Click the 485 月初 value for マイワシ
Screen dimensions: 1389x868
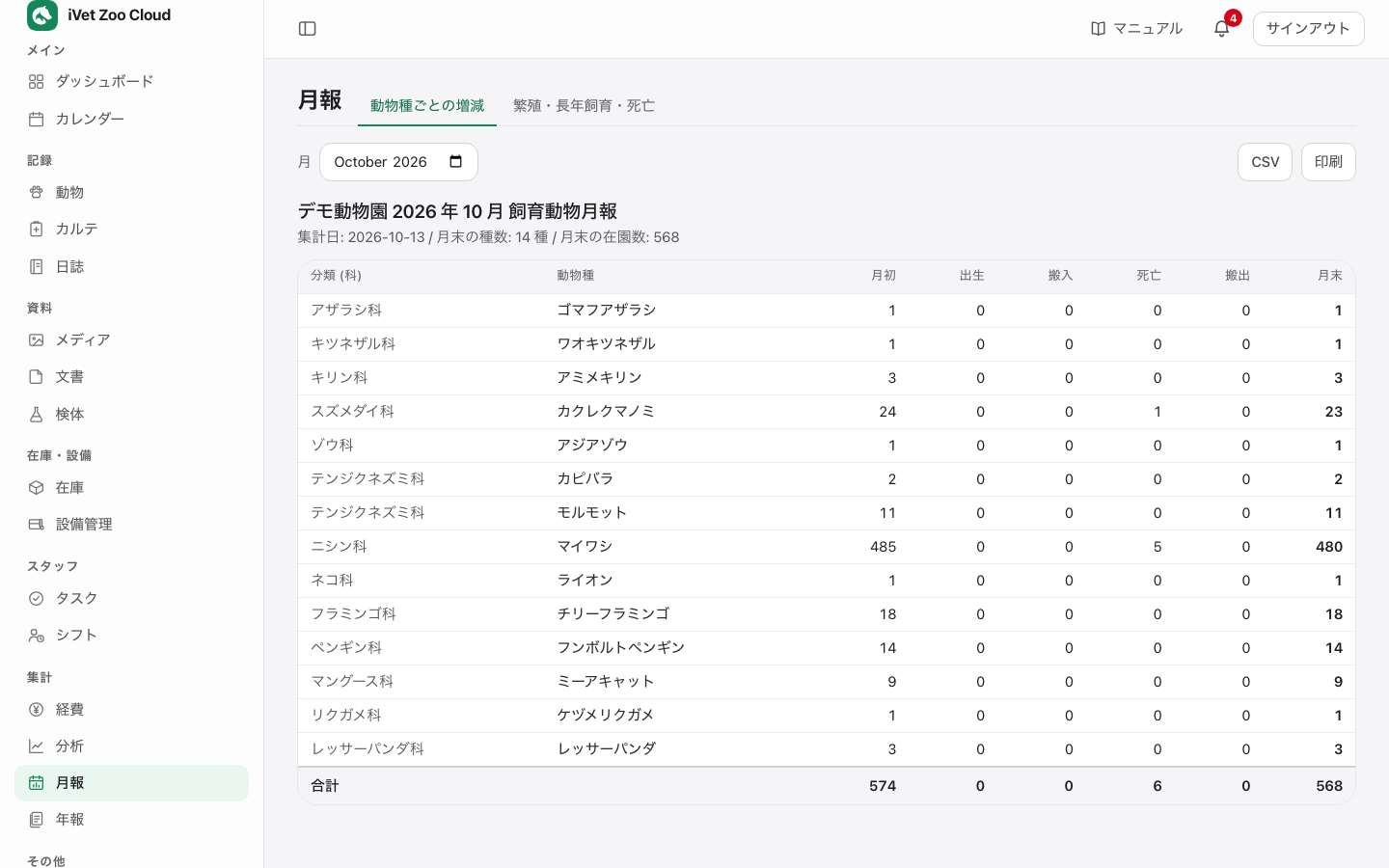click(883, 547)
